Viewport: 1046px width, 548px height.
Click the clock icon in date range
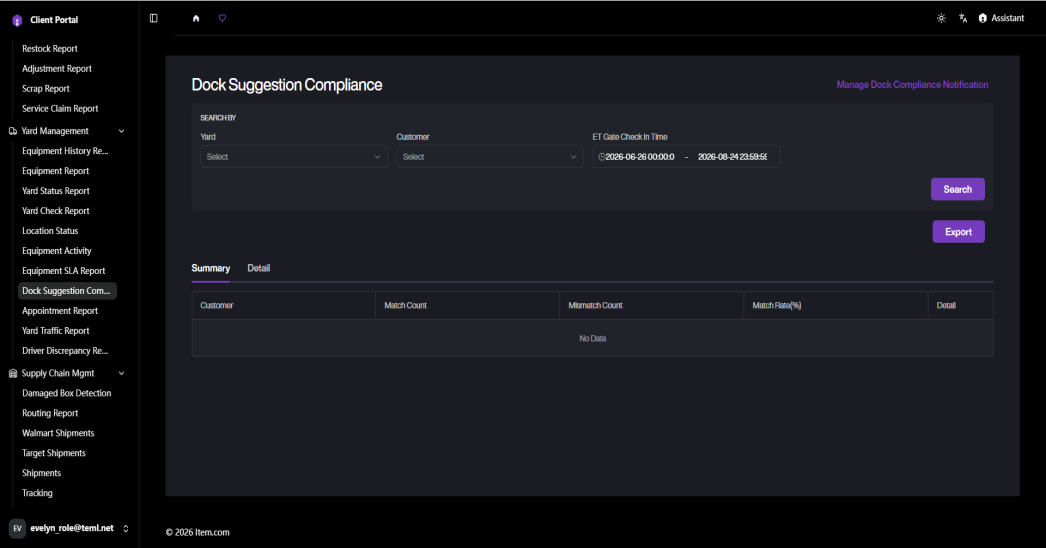(x=601, y=157)
